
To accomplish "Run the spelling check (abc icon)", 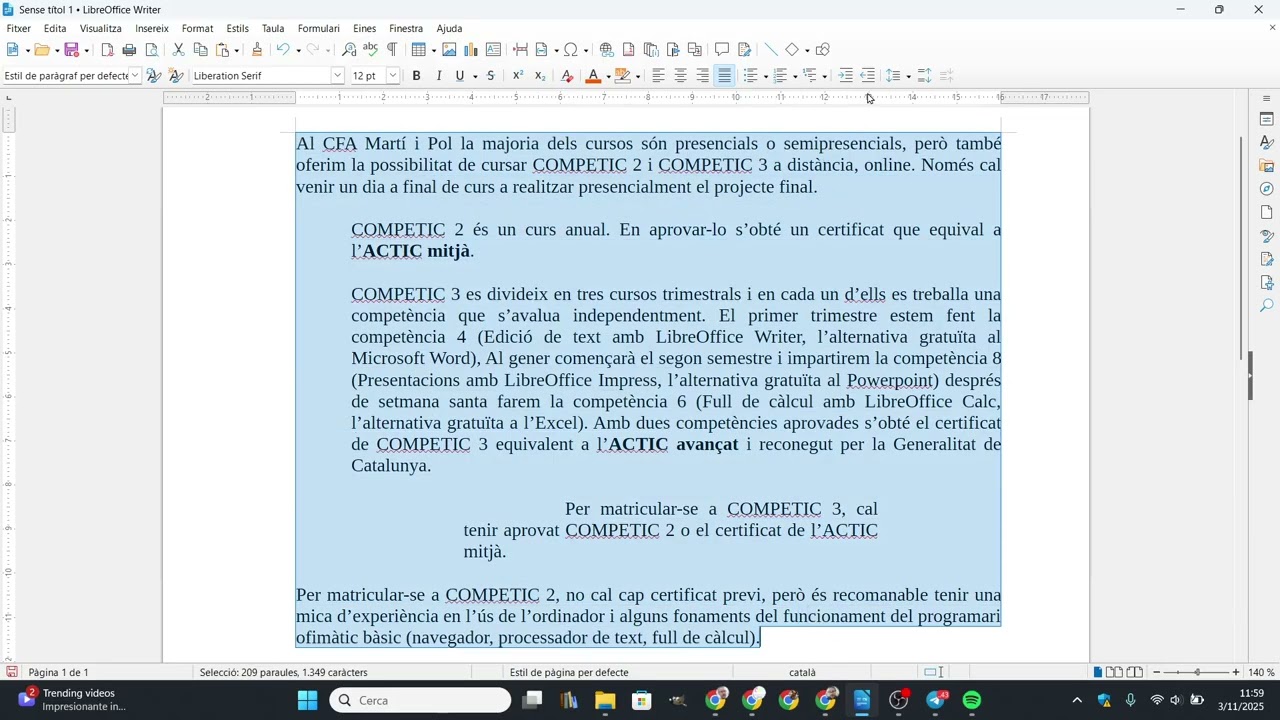I will coord(370,50).
